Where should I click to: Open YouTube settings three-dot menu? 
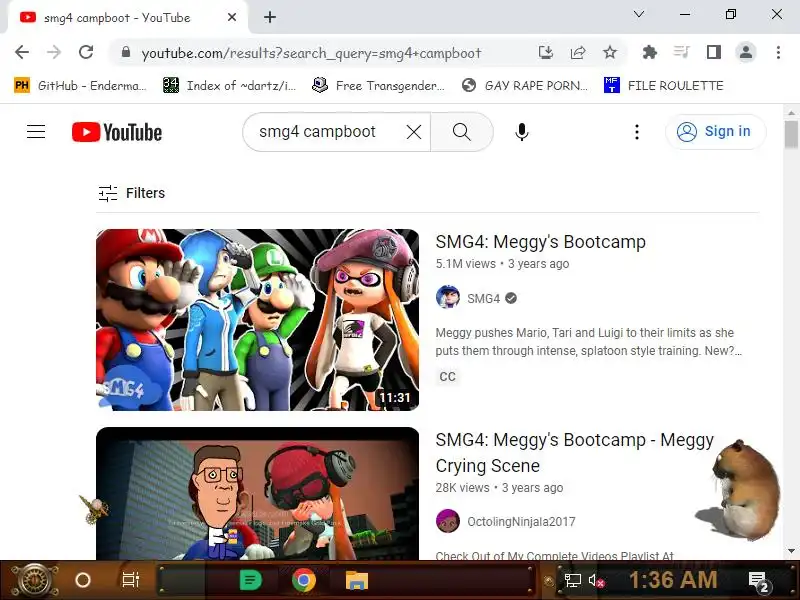point(637,132)
